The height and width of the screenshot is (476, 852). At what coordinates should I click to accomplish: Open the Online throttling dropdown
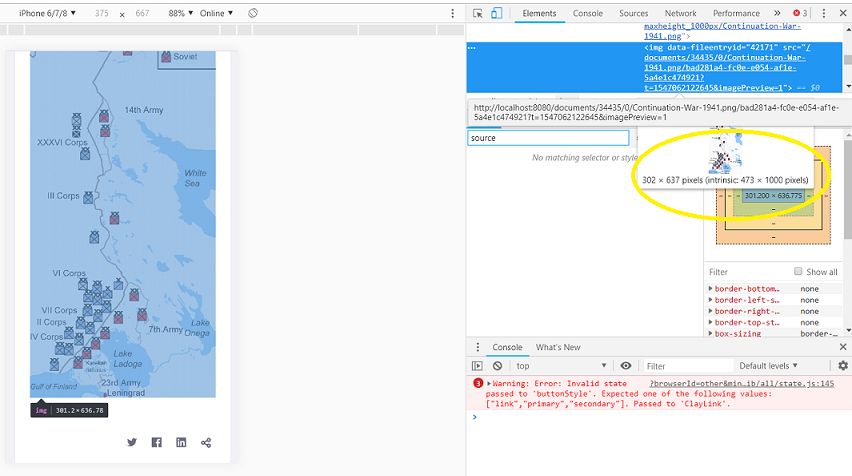216,13
